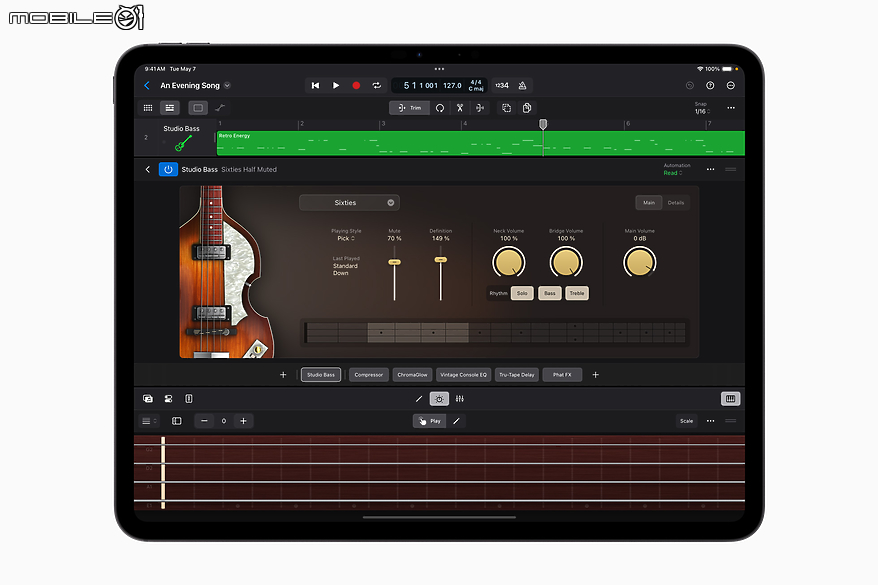Tap the green bass guitar track icon

coord(183,143)
